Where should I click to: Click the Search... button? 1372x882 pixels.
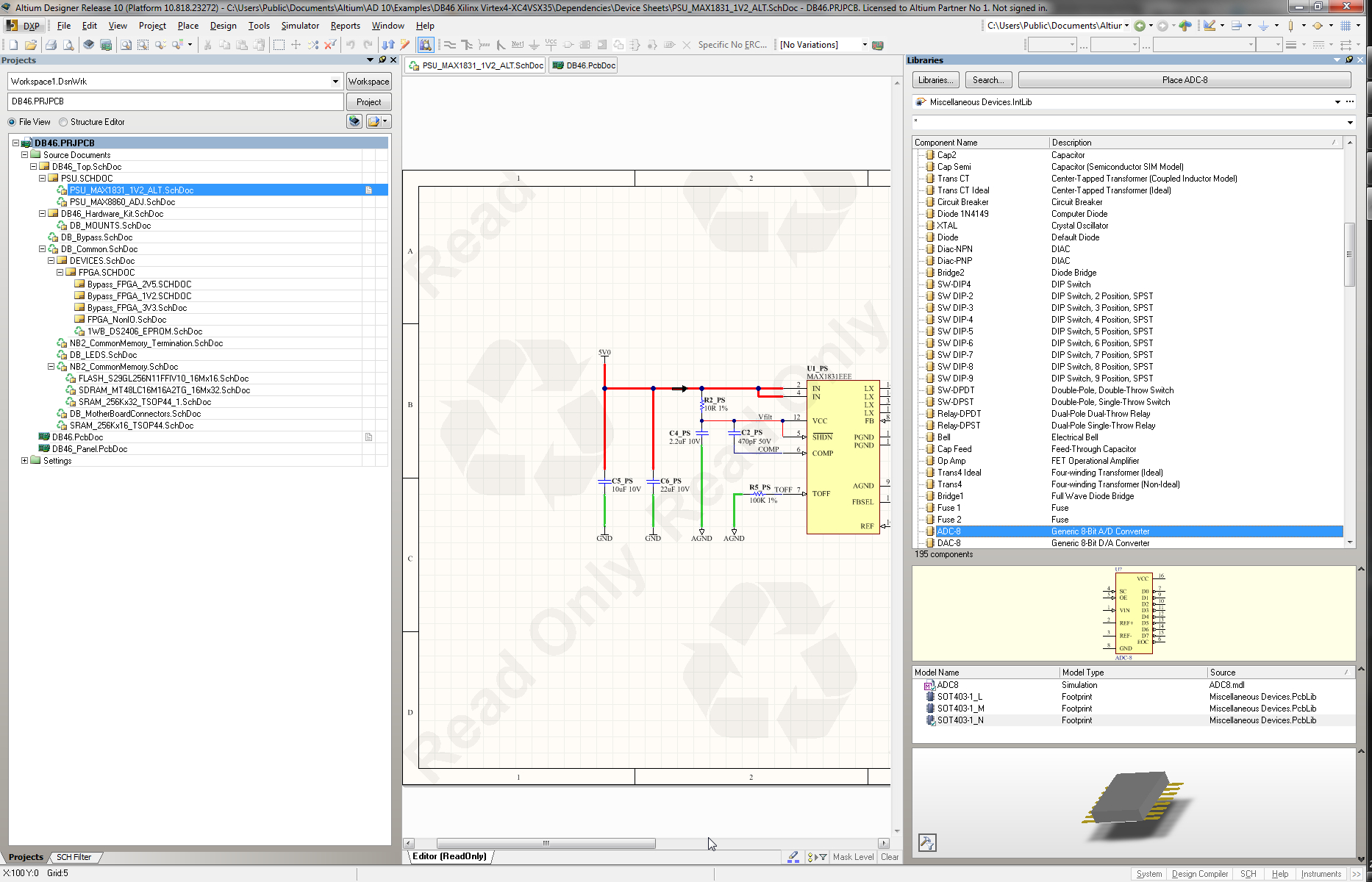pos(988,80)
